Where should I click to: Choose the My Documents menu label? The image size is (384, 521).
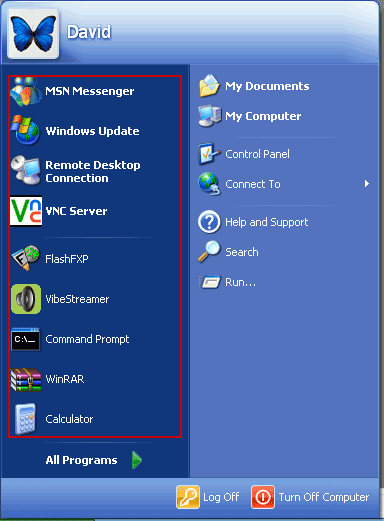[x=267, y=86]
